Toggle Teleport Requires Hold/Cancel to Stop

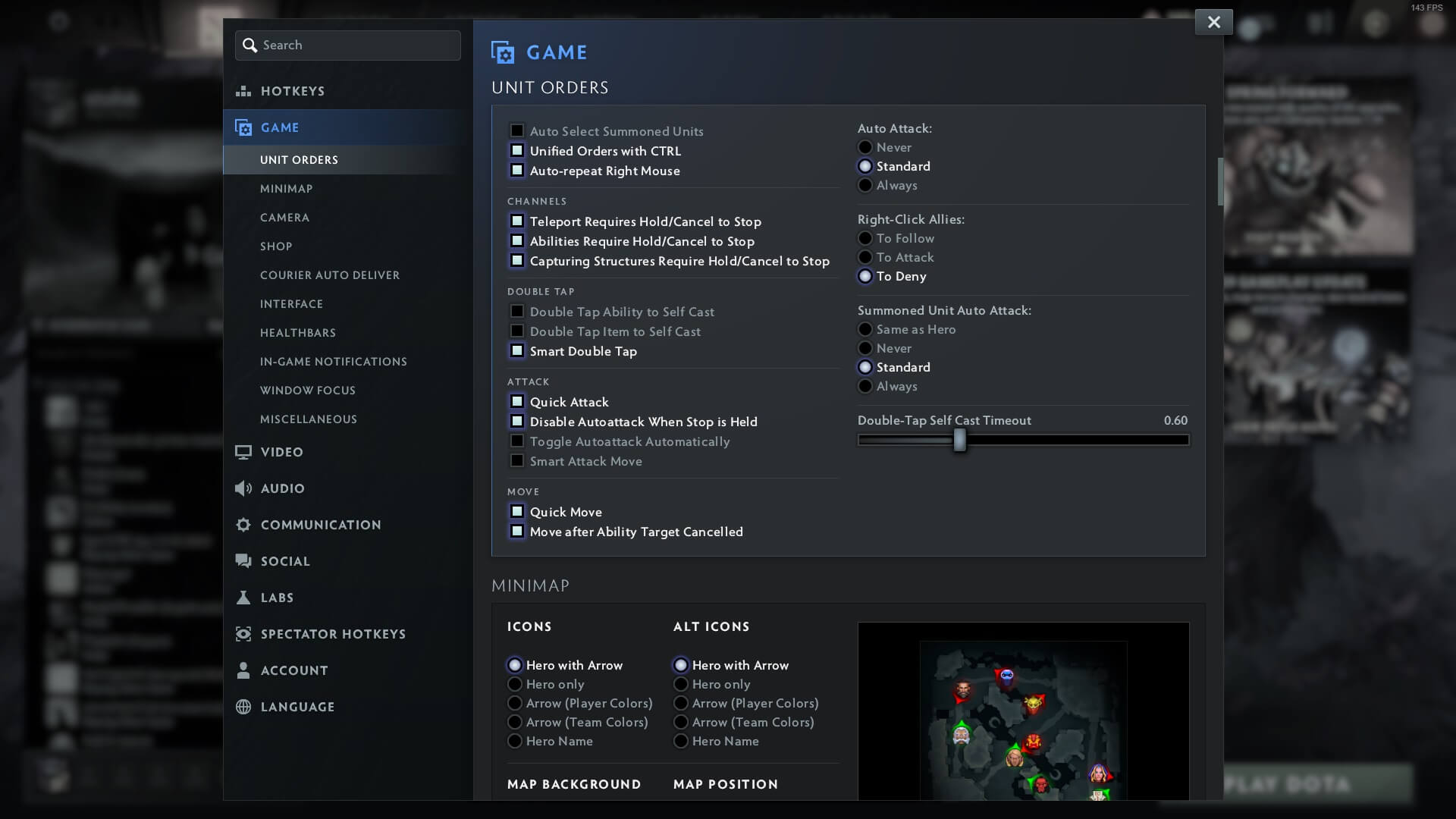click(x=517, y=221)
